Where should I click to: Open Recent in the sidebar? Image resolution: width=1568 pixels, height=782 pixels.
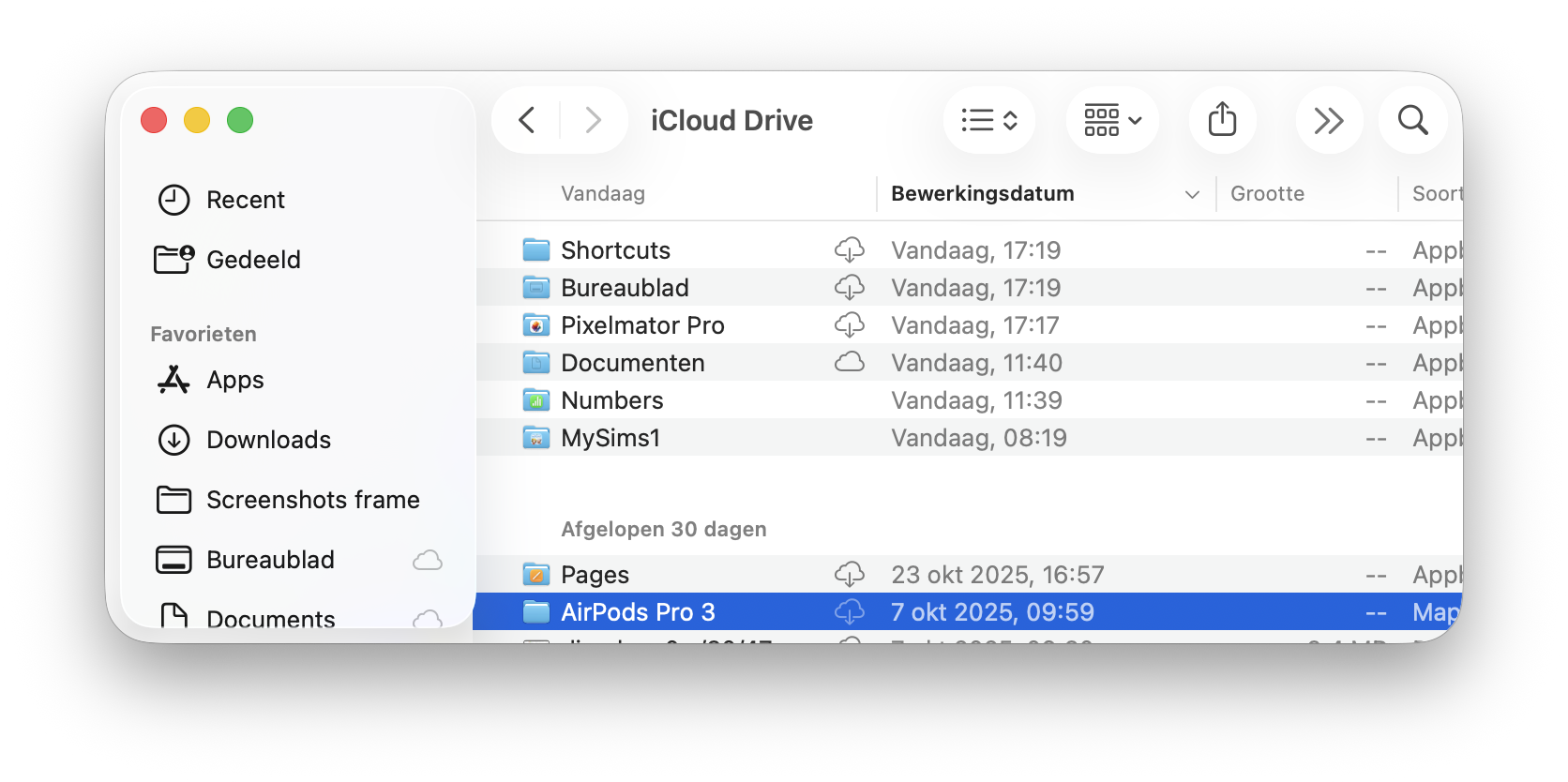click(245, 200)
